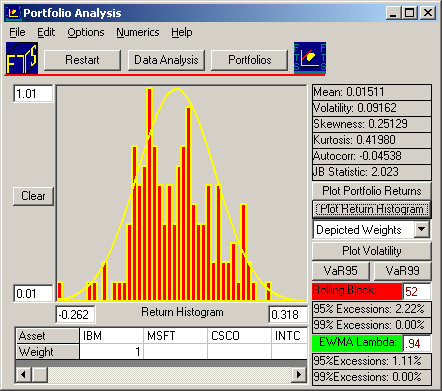This screenshot has width=442, height=391.
Task: Open the Options menu
Action: (86, 32)
